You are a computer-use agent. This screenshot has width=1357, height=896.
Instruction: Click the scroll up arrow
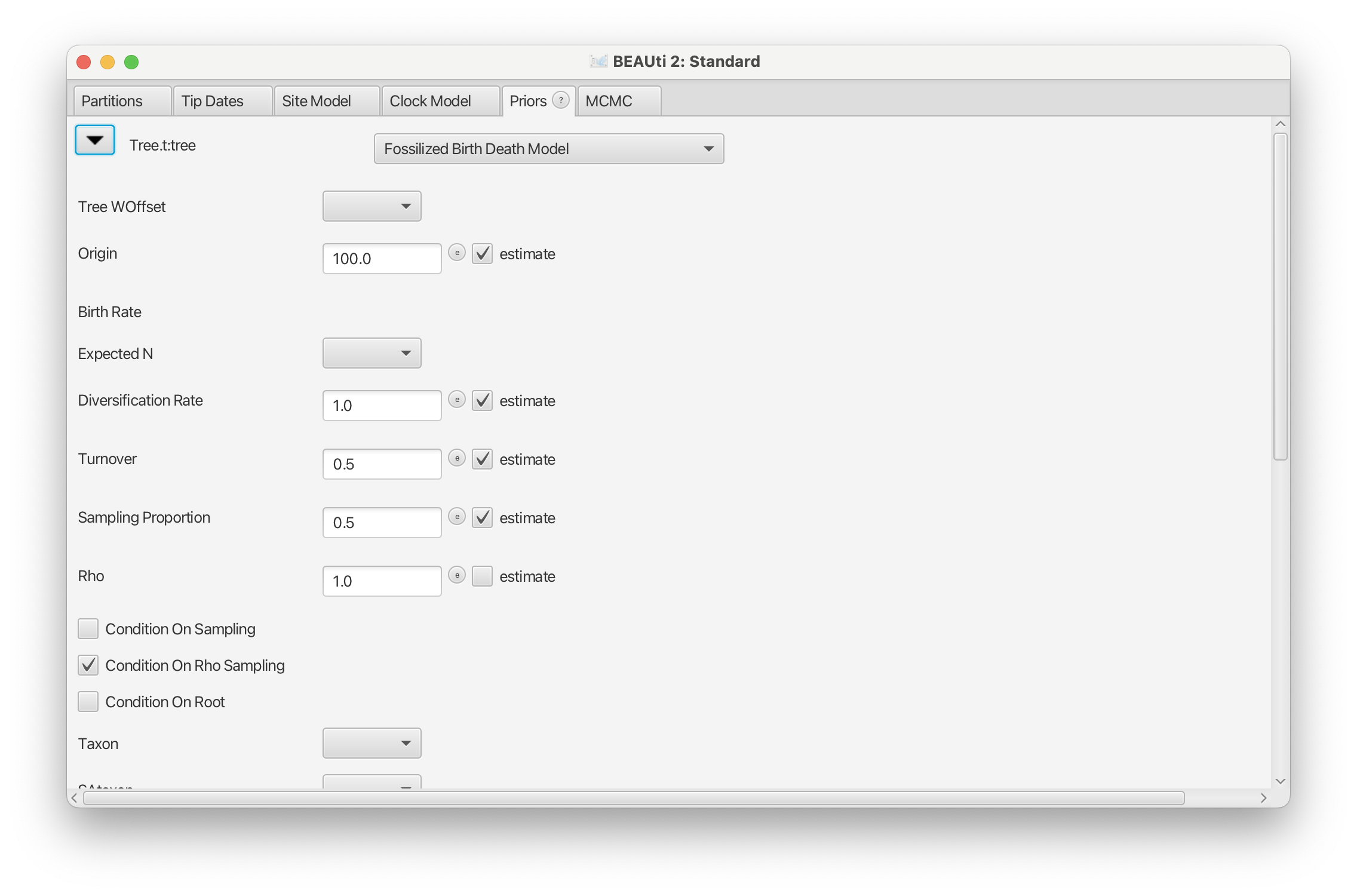click(x=1280, y=124)
